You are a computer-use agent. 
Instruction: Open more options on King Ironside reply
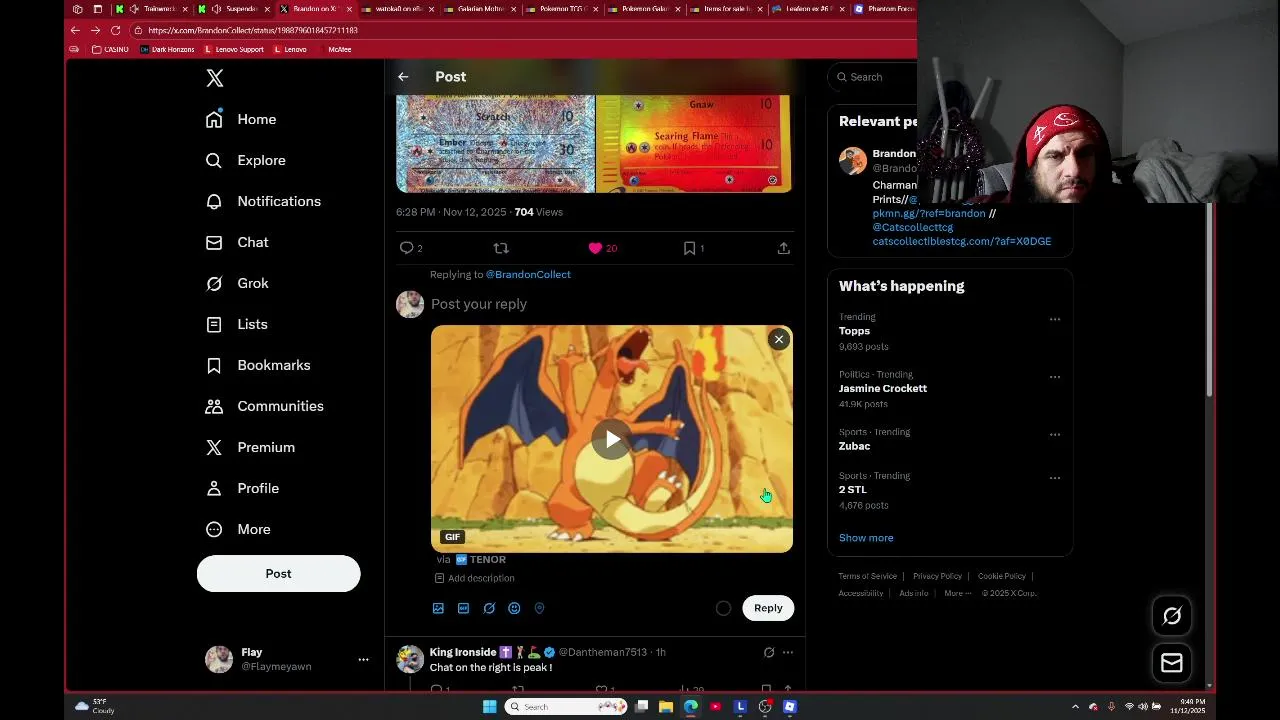click(788, 652)
